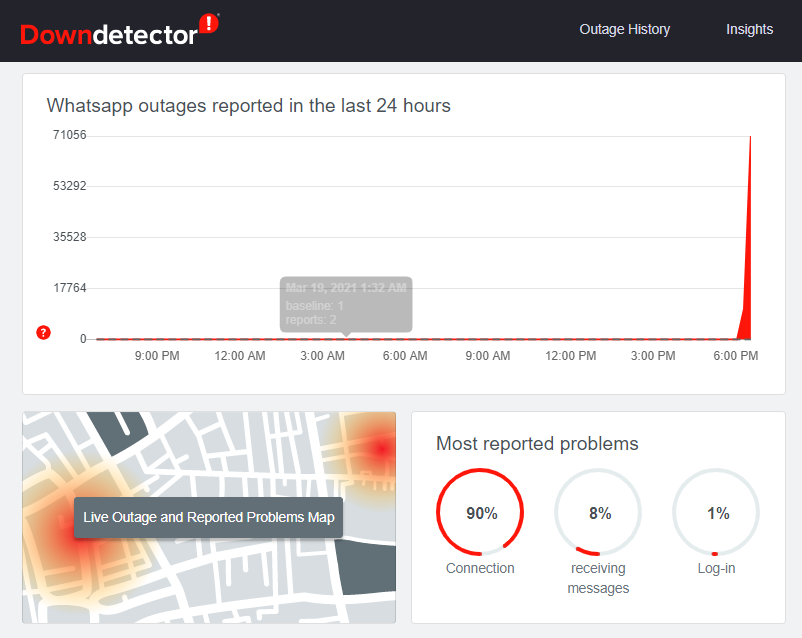Click the 53292 y-axis value
802x638 pixels.
(x=70, y=186)
